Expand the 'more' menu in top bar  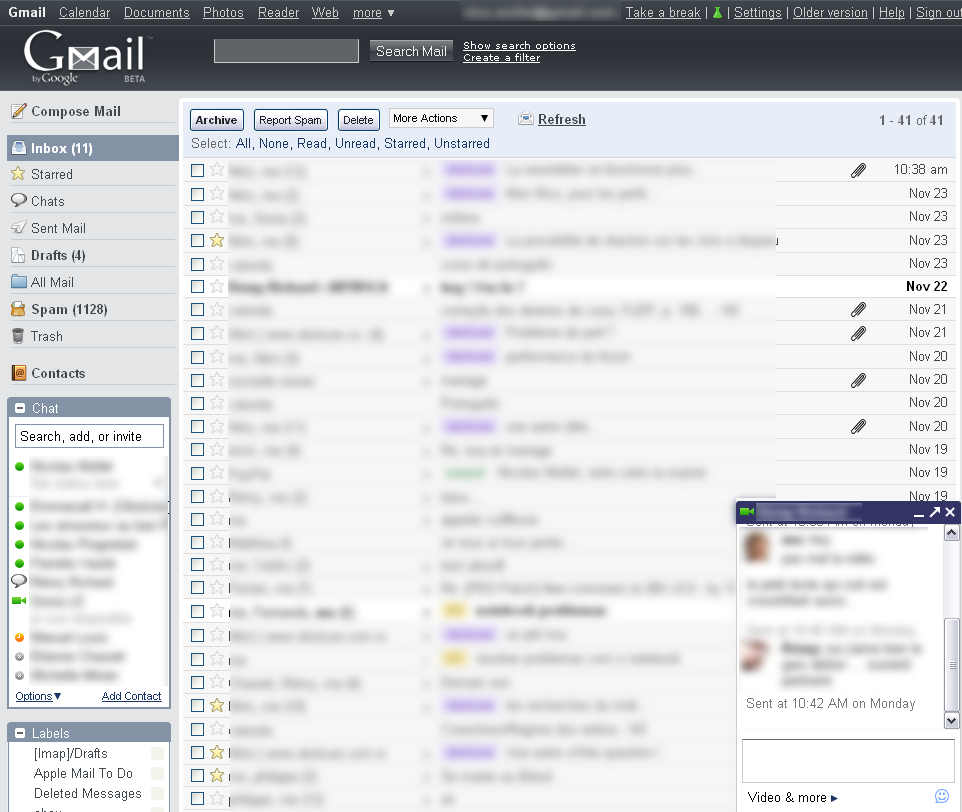click(x=373, y=12)
